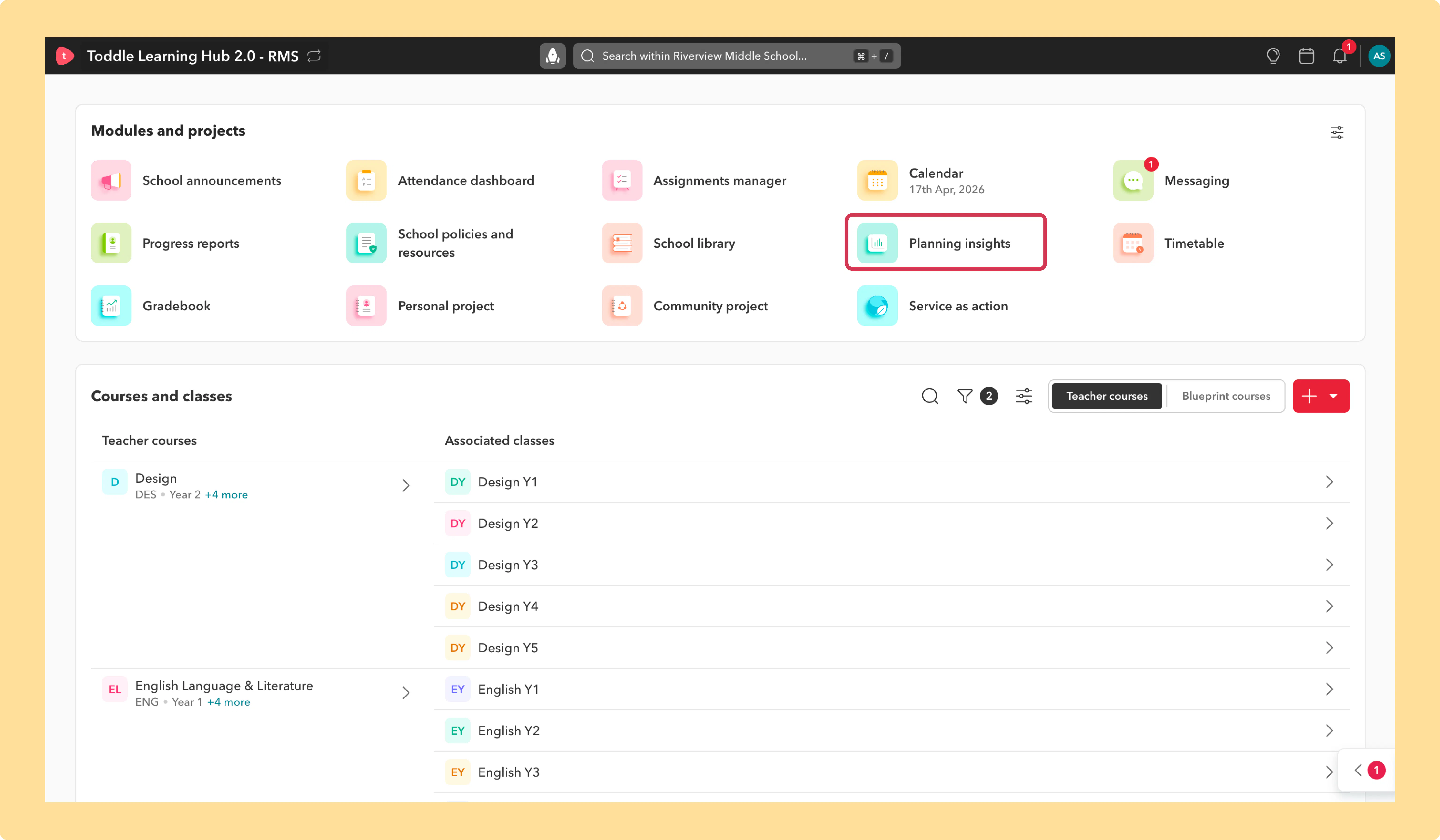Click the Teacher courses column header
This screenshot has height=840, width=1440.
(149, 441)
